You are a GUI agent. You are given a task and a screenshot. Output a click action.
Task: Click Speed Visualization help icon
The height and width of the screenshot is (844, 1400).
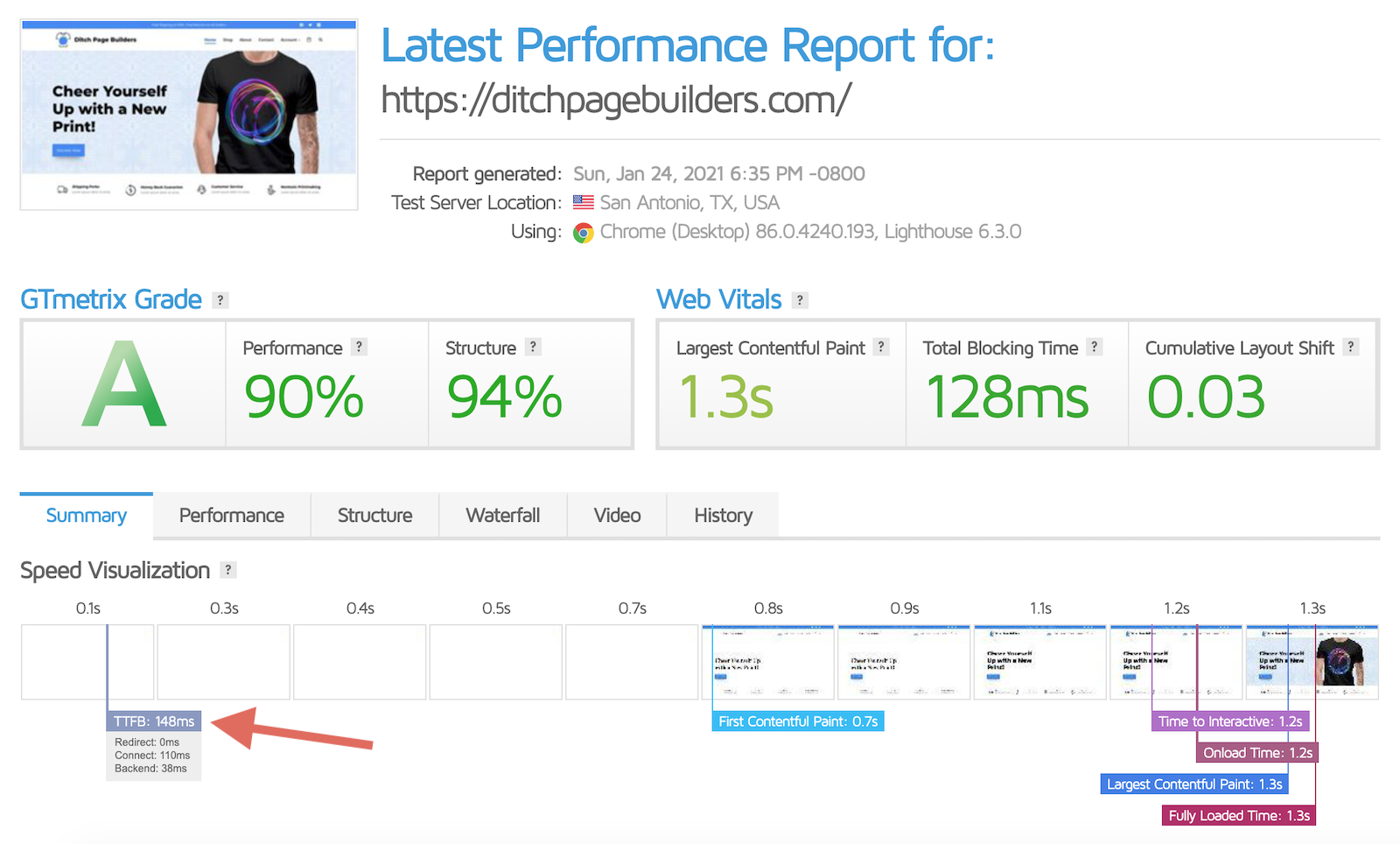tap(227, 570)
